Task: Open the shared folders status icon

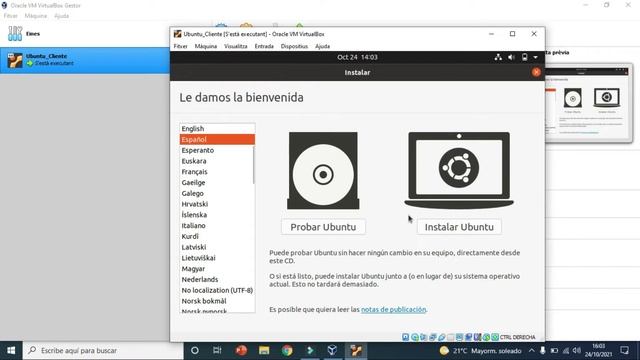Action: pyautogui.click(x=451, y=337)
